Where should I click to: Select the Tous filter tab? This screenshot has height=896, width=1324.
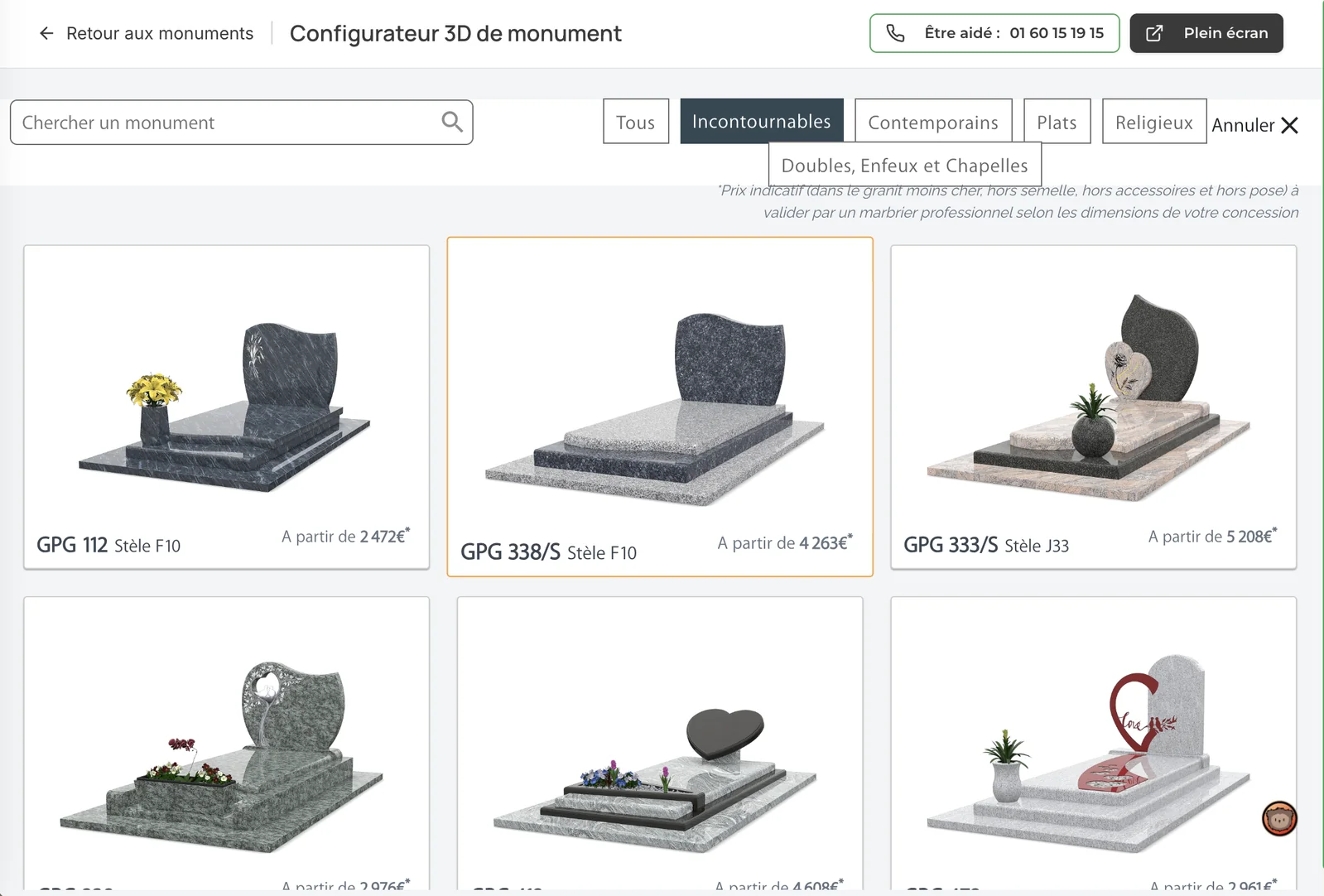click(636, 122)
